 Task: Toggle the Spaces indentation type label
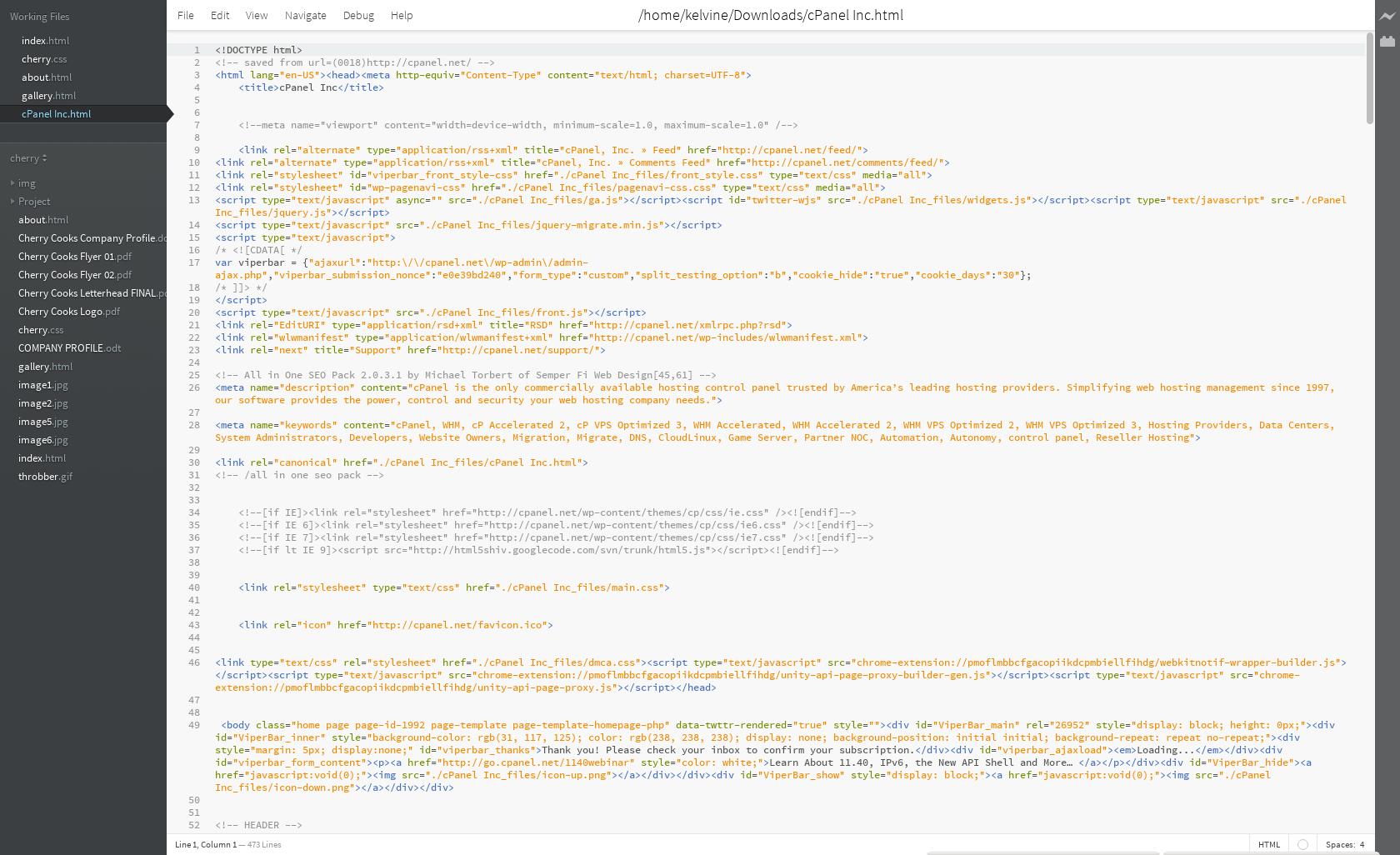[x=1340, y=844]
